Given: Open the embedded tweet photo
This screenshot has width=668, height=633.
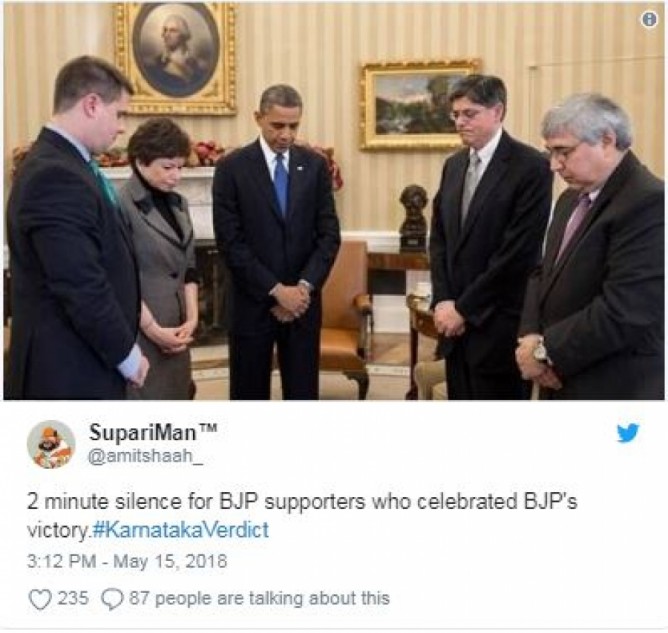Looking at the screenshot, I should coord(334,201).
